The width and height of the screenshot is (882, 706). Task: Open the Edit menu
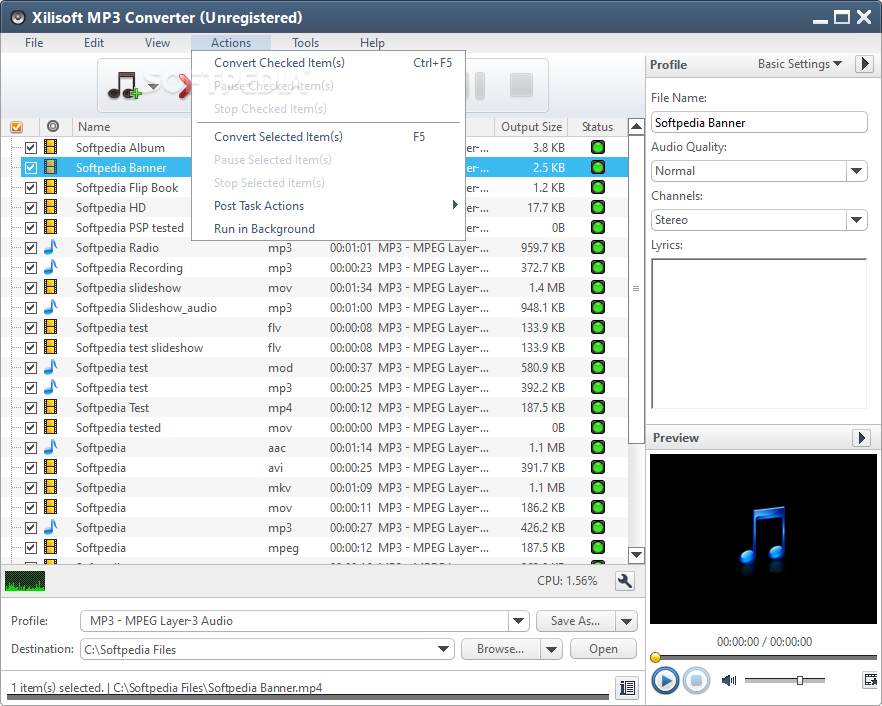point(94,43)
